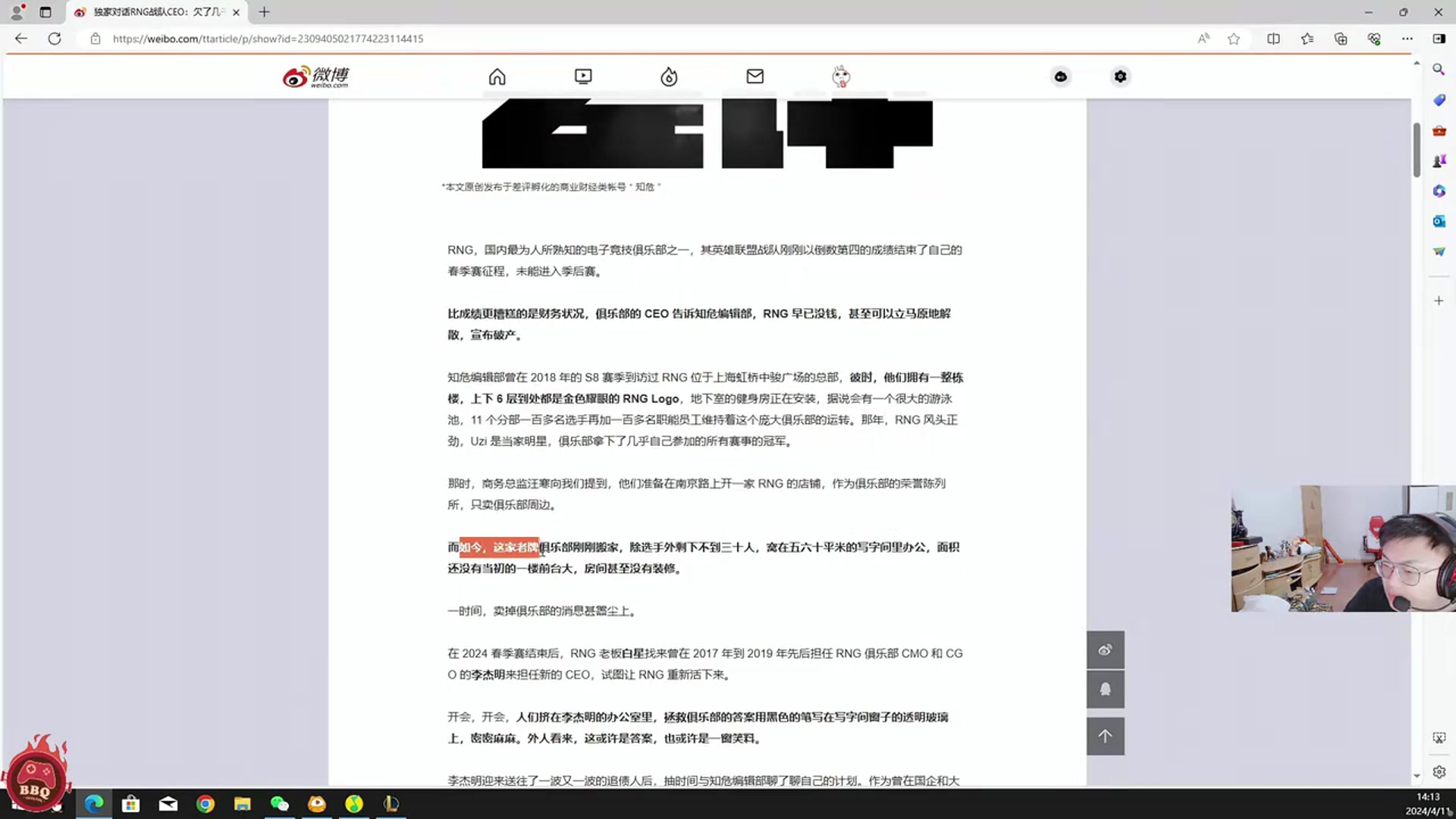Open the user avatar profile icon
The height and width of the screenshot is (819, 1456).
click(841, 77)
